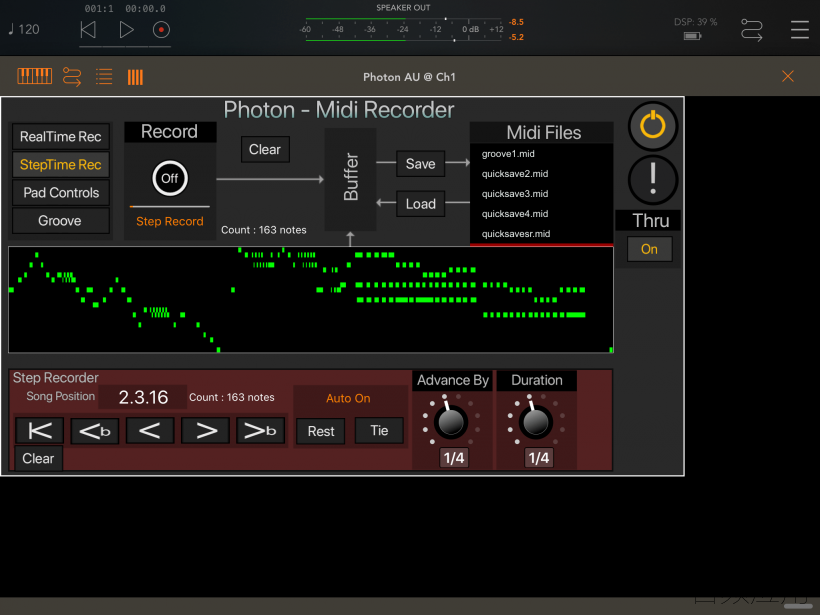Image resolution: width=820 pixels, height=615 pixels.
Task: Close the Photon AU plugin window
Action: (x=788, y=76)
